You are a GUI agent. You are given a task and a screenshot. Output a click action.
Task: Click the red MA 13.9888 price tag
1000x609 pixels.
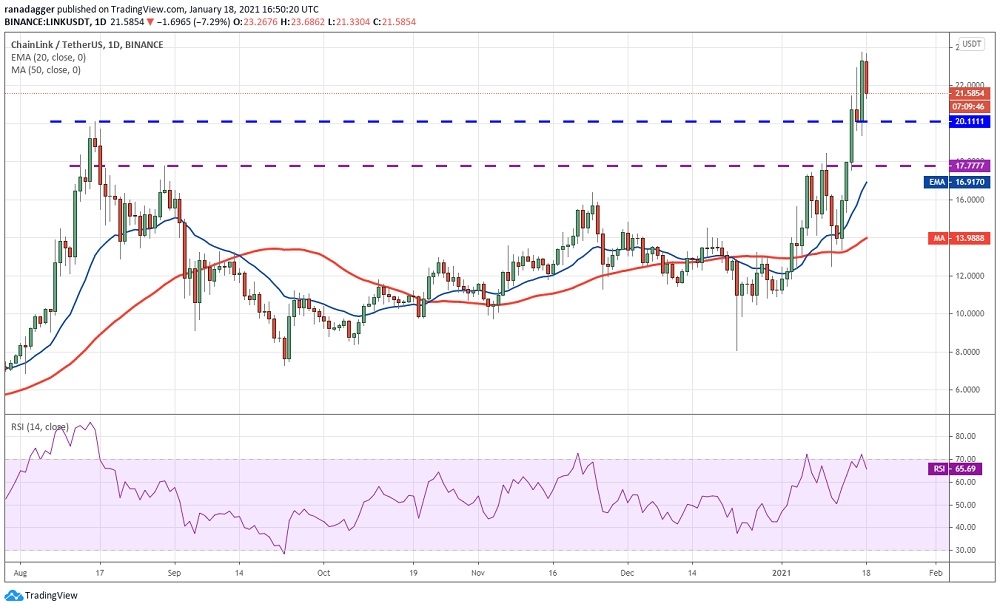pos(944,238)
